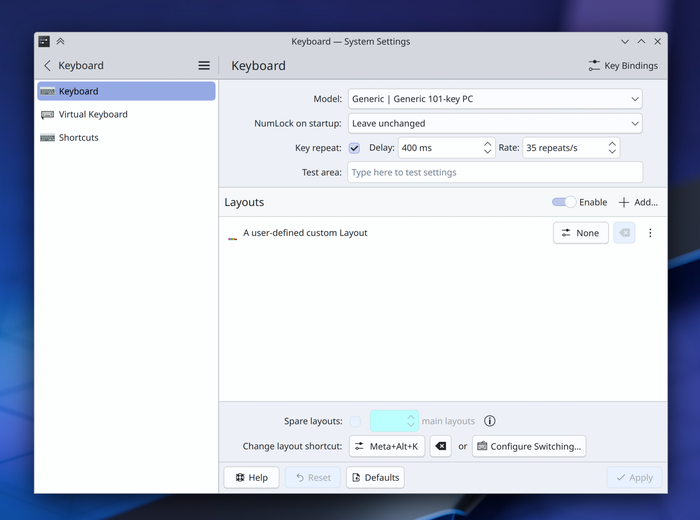Select Virtual Keyboard in sidebar
This screenshot has width=700, height=520.
[x=93, y=114]
